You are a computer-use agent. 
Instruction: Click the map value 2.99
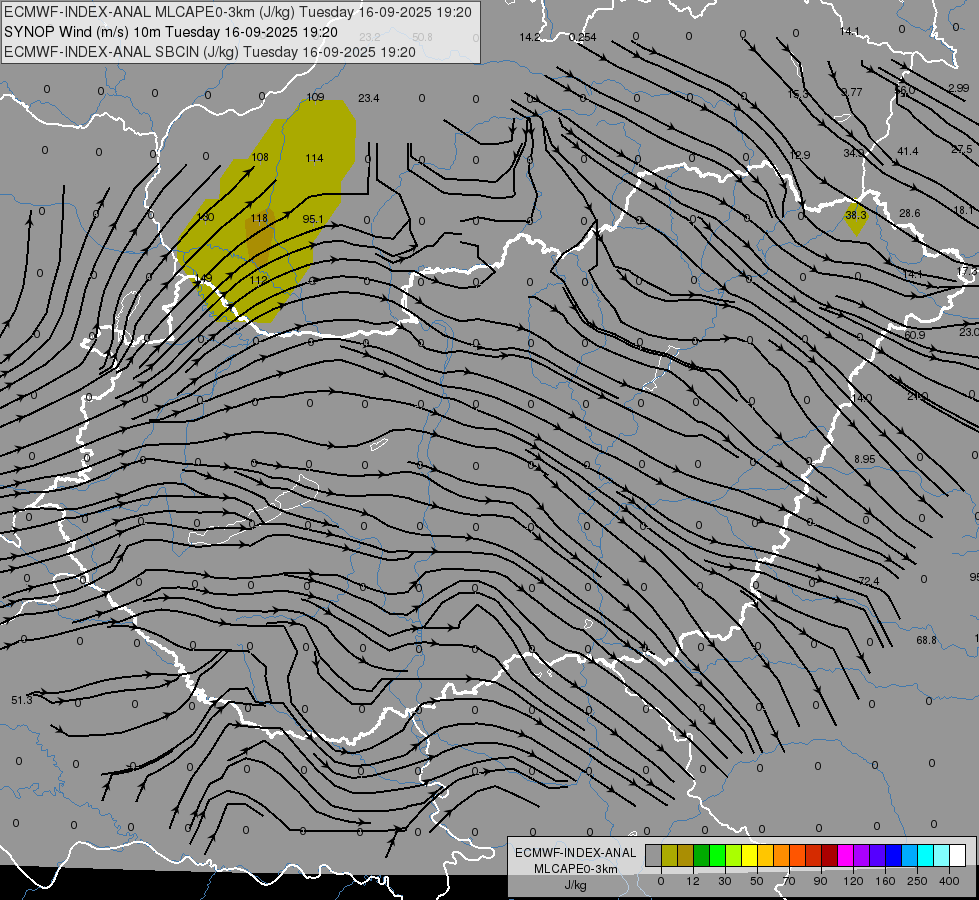[x=958, y=88]
